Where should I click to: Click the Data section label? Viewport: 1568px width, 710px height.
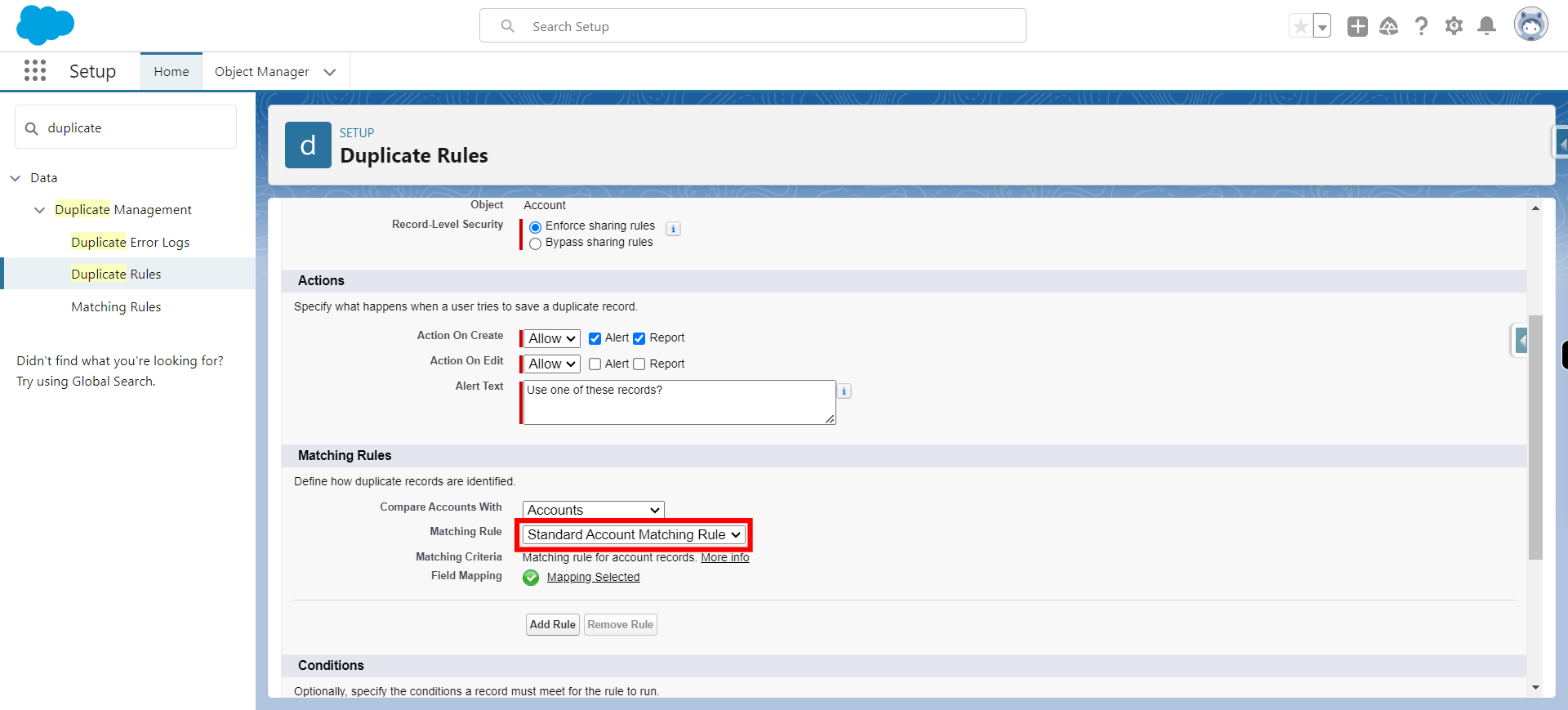[44, 178]
